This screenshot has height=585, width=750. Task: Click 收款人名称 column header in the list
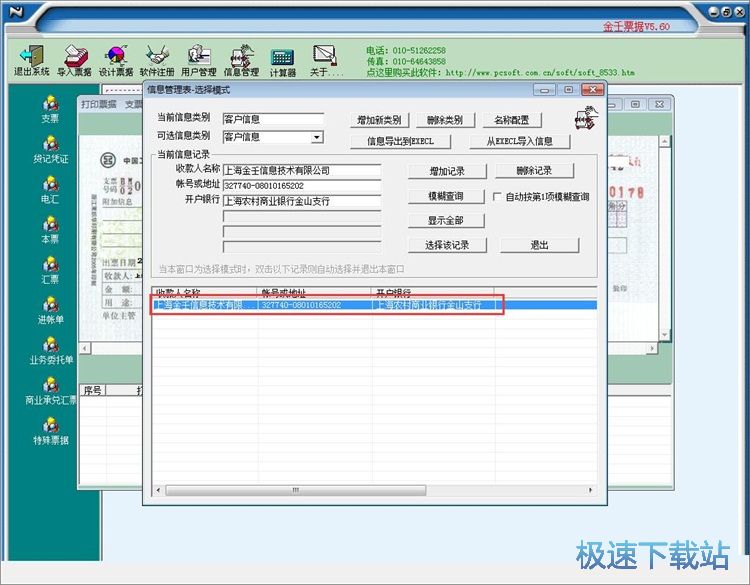click(205, 292)
